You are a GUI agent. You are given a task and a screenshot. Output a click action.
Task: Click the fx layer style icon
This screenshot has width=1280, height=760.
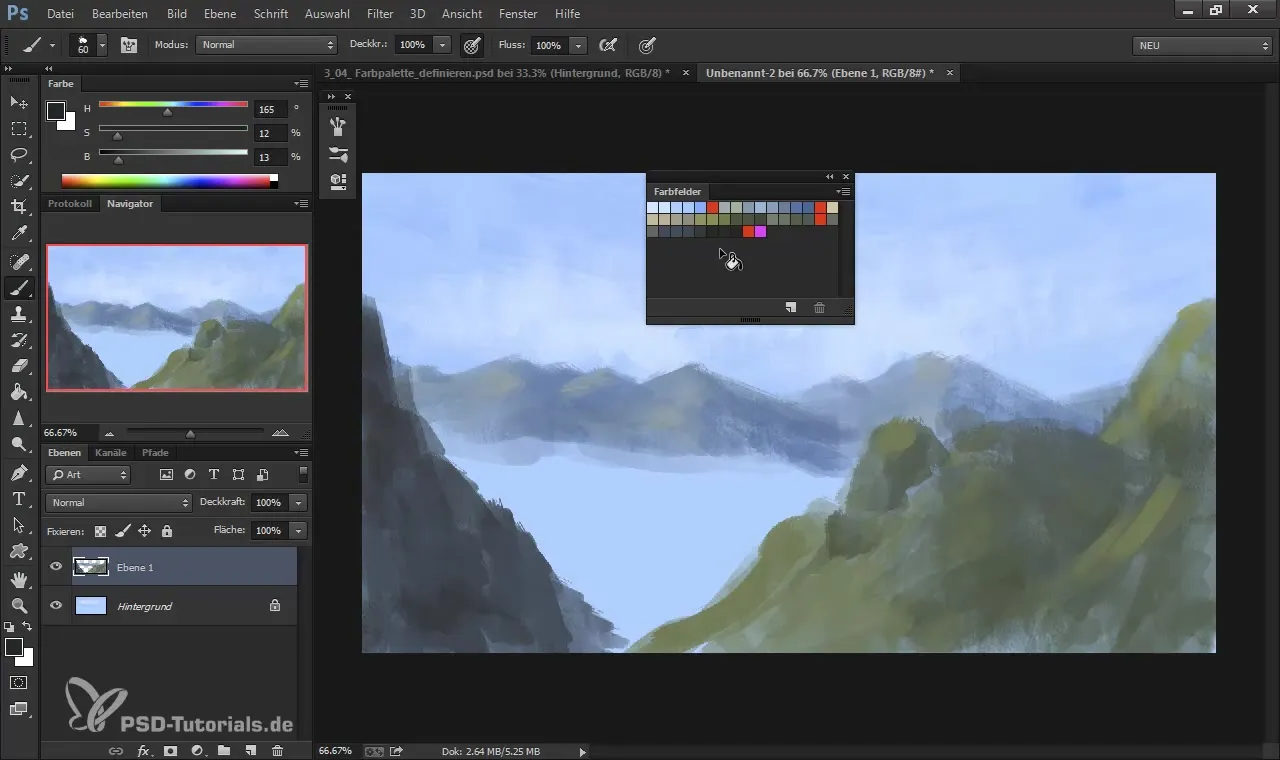tap(143, 750)
